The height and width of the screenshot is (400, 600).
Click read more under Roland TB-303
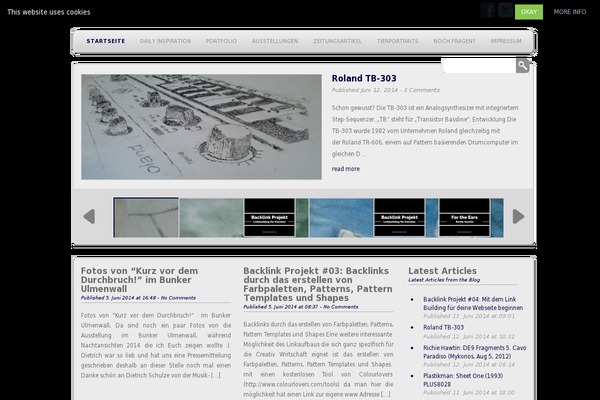tap(346, 169)
